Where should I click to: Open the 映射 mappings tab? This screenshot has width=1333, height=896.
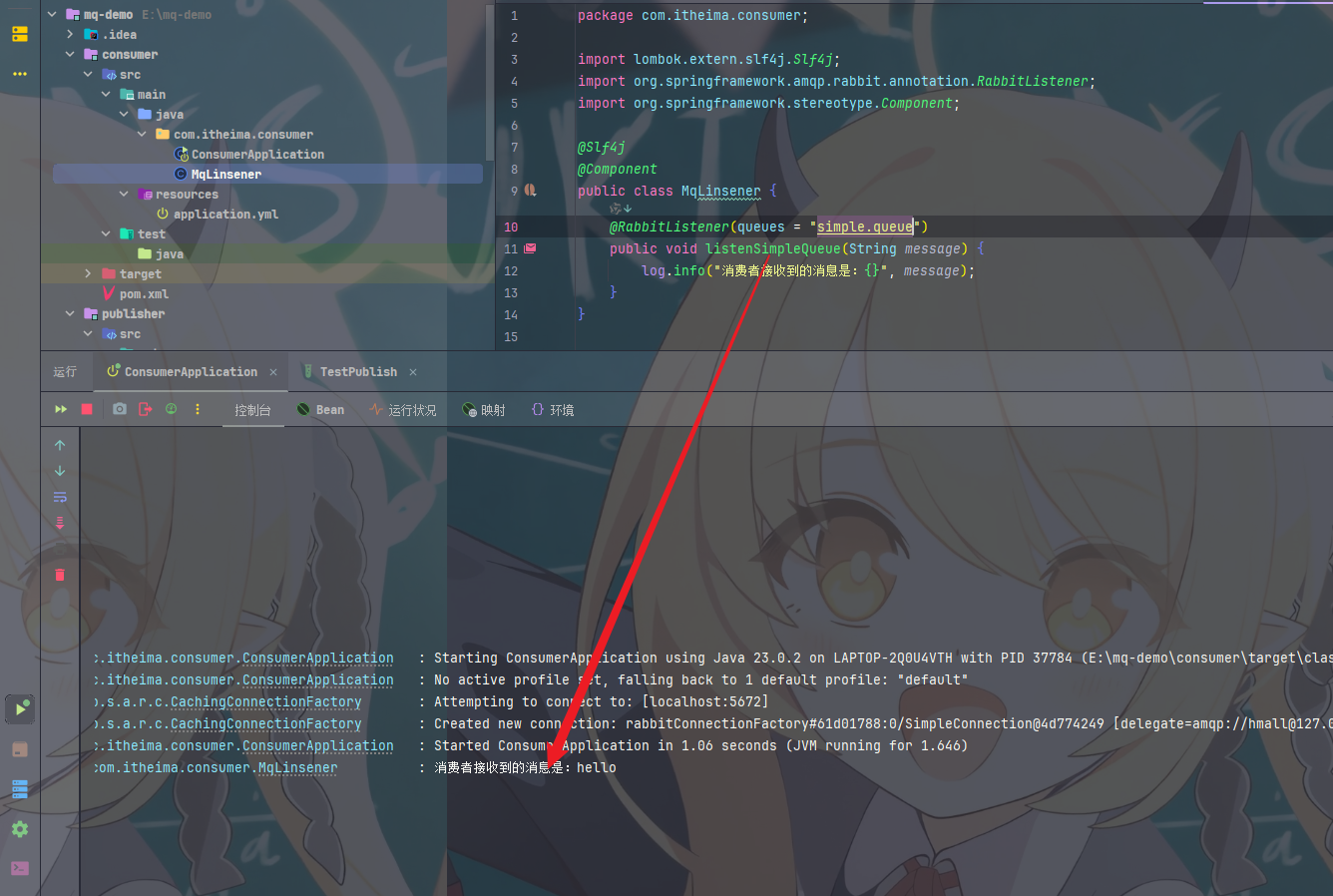click(484, 410)
